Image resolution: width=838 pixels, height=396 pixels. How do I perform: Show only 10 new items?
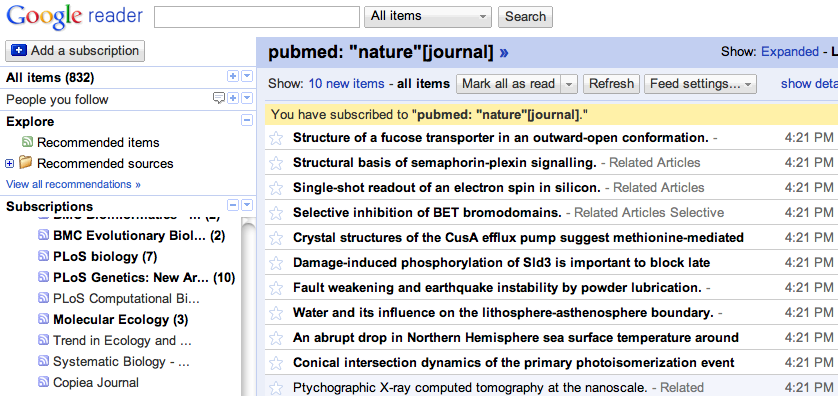(x=346, y=84)
